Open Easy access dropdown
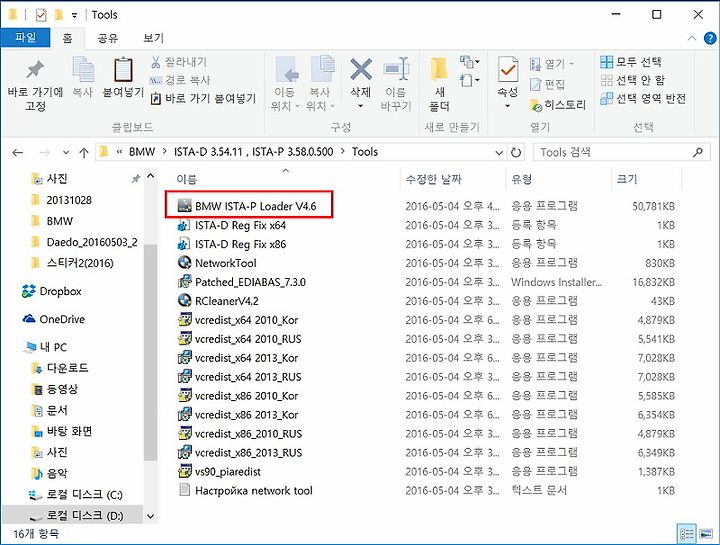 [469, 80]
